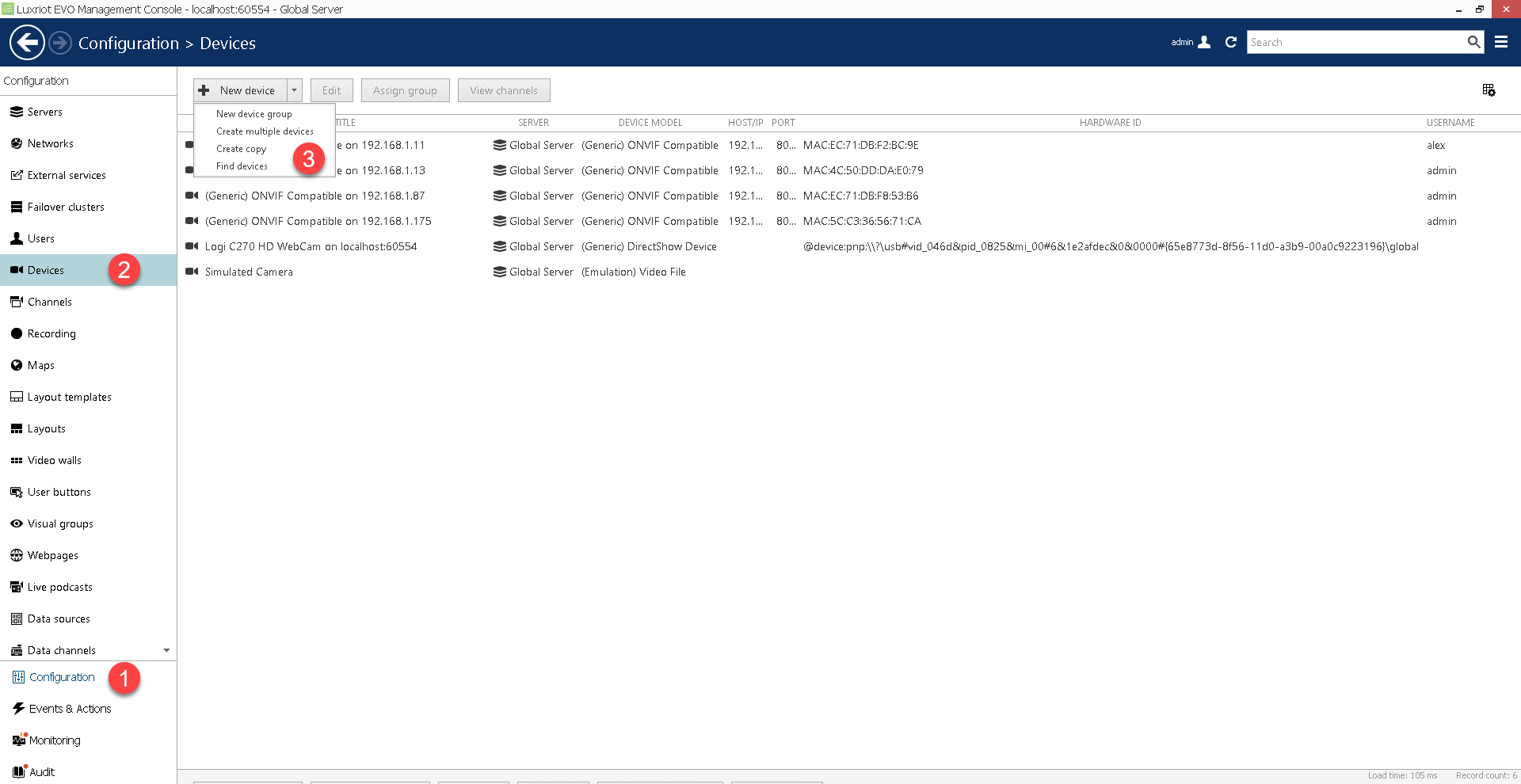Click the forward navigation arrow icon

click(x=60, y=43)
